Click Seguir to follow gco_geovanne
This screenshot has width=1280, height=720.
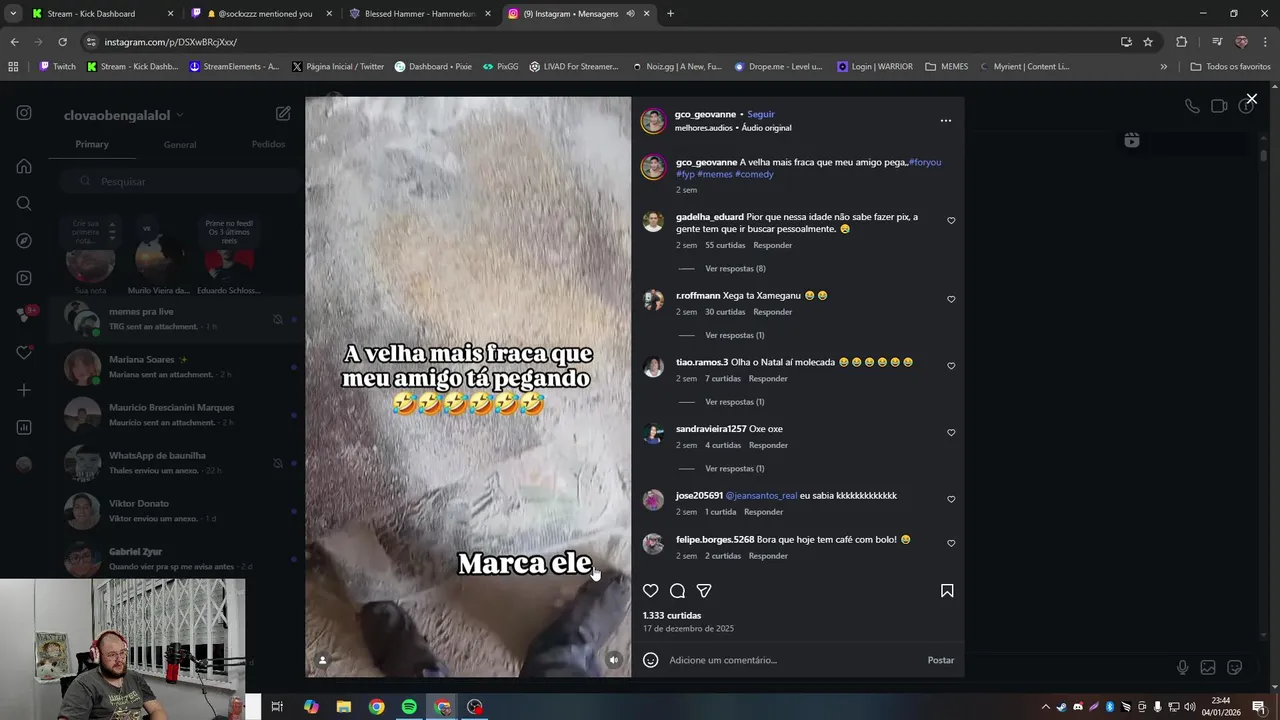[761, 114]
